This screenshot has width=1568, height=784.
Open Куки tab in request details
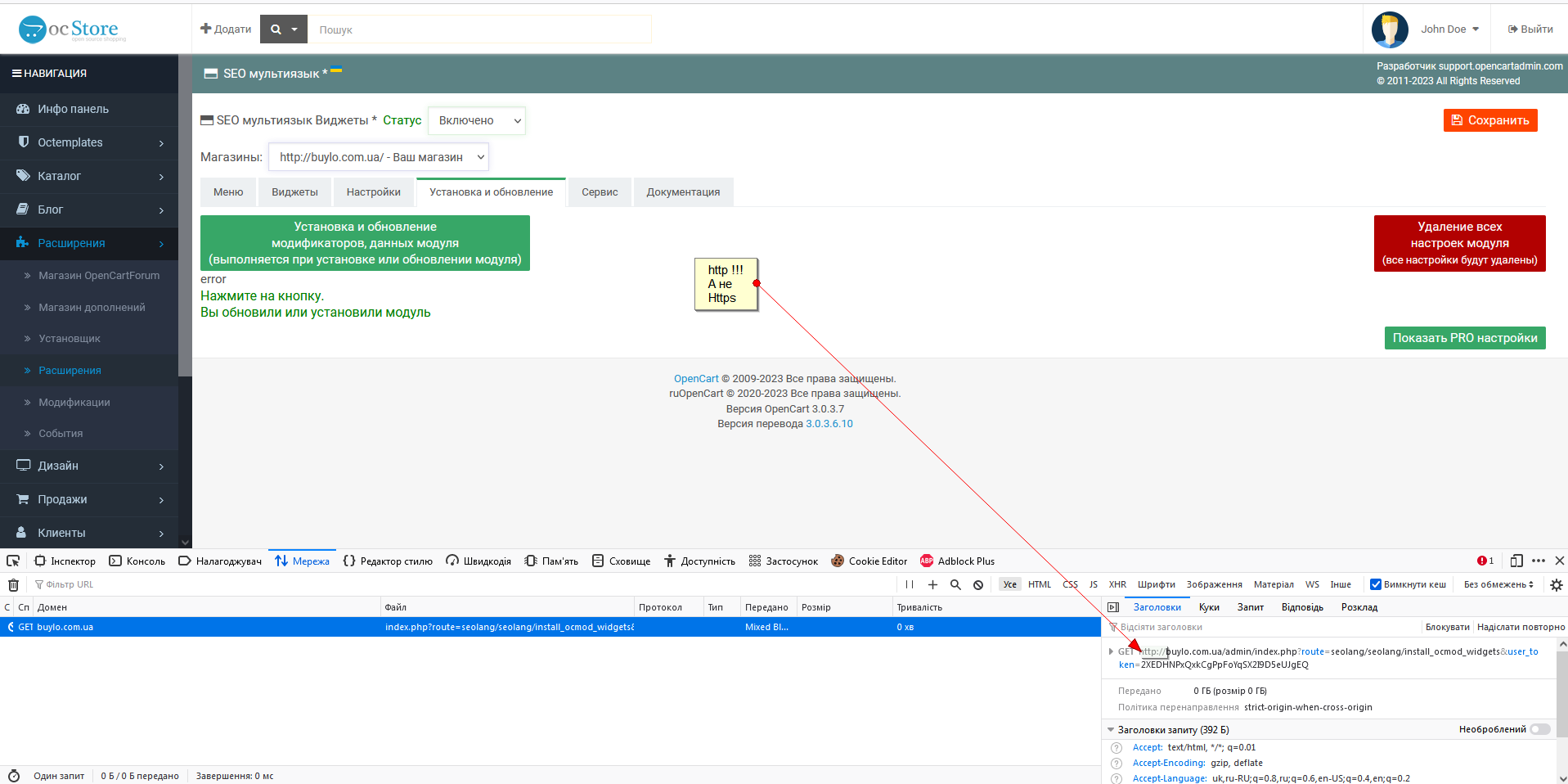point(1209,607)
